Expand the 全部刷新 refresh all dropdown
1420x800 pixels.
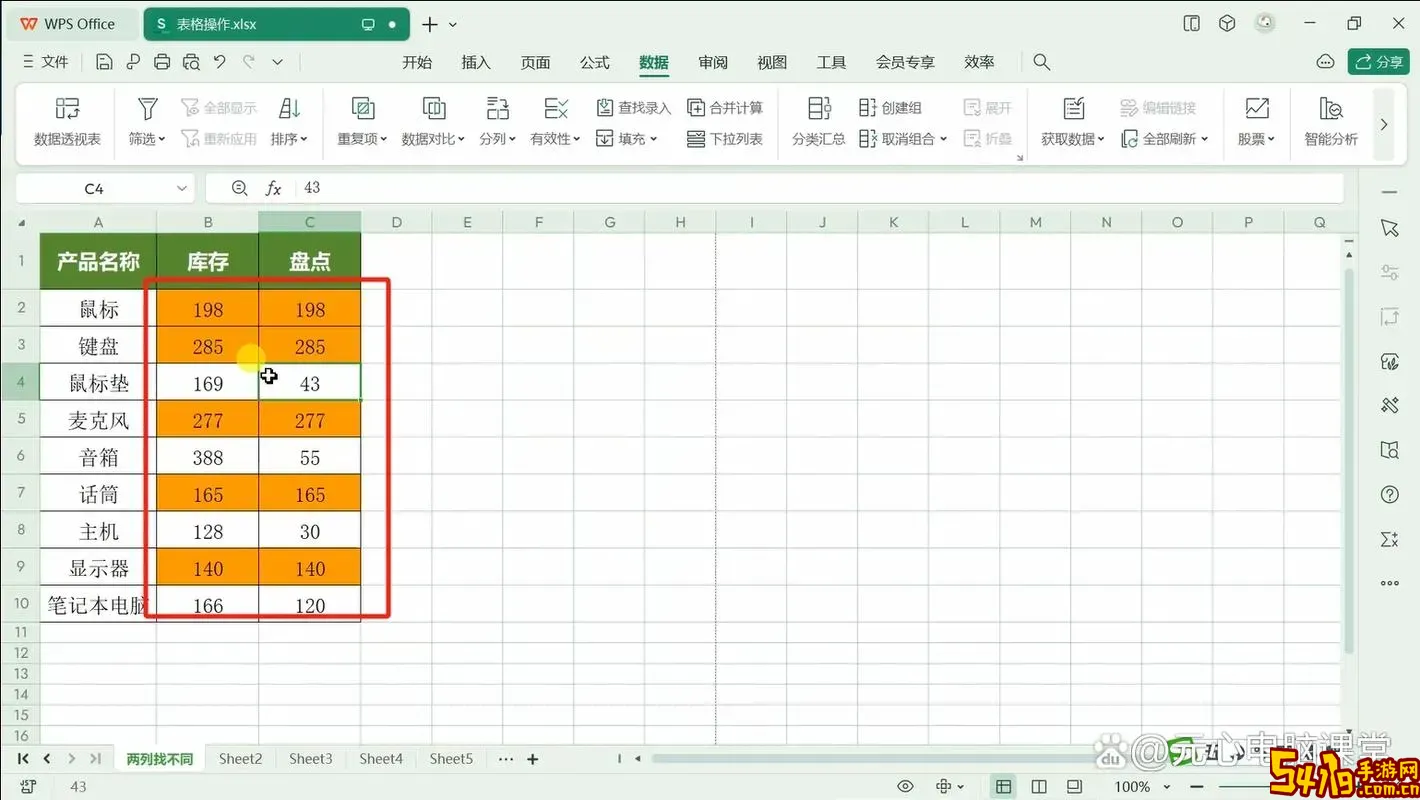pyautogui.click(x=1205, y=139)
